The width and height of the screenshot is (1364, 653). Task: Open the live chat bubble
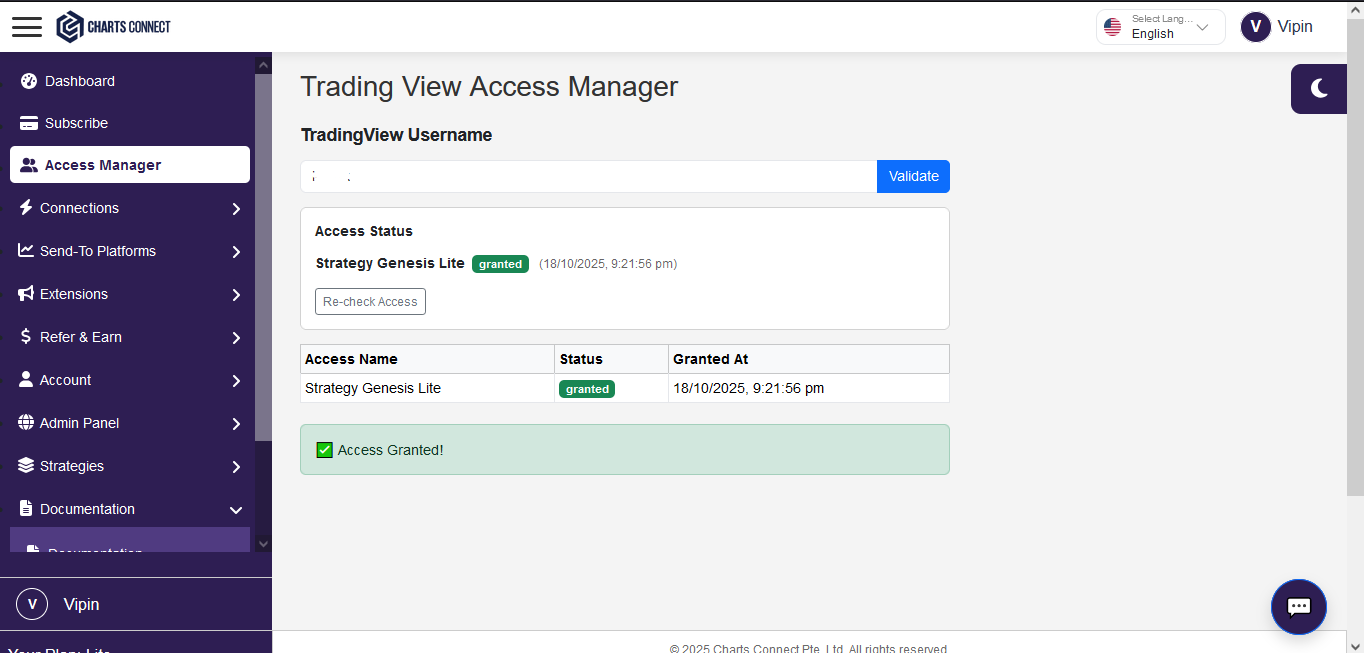1298,607
